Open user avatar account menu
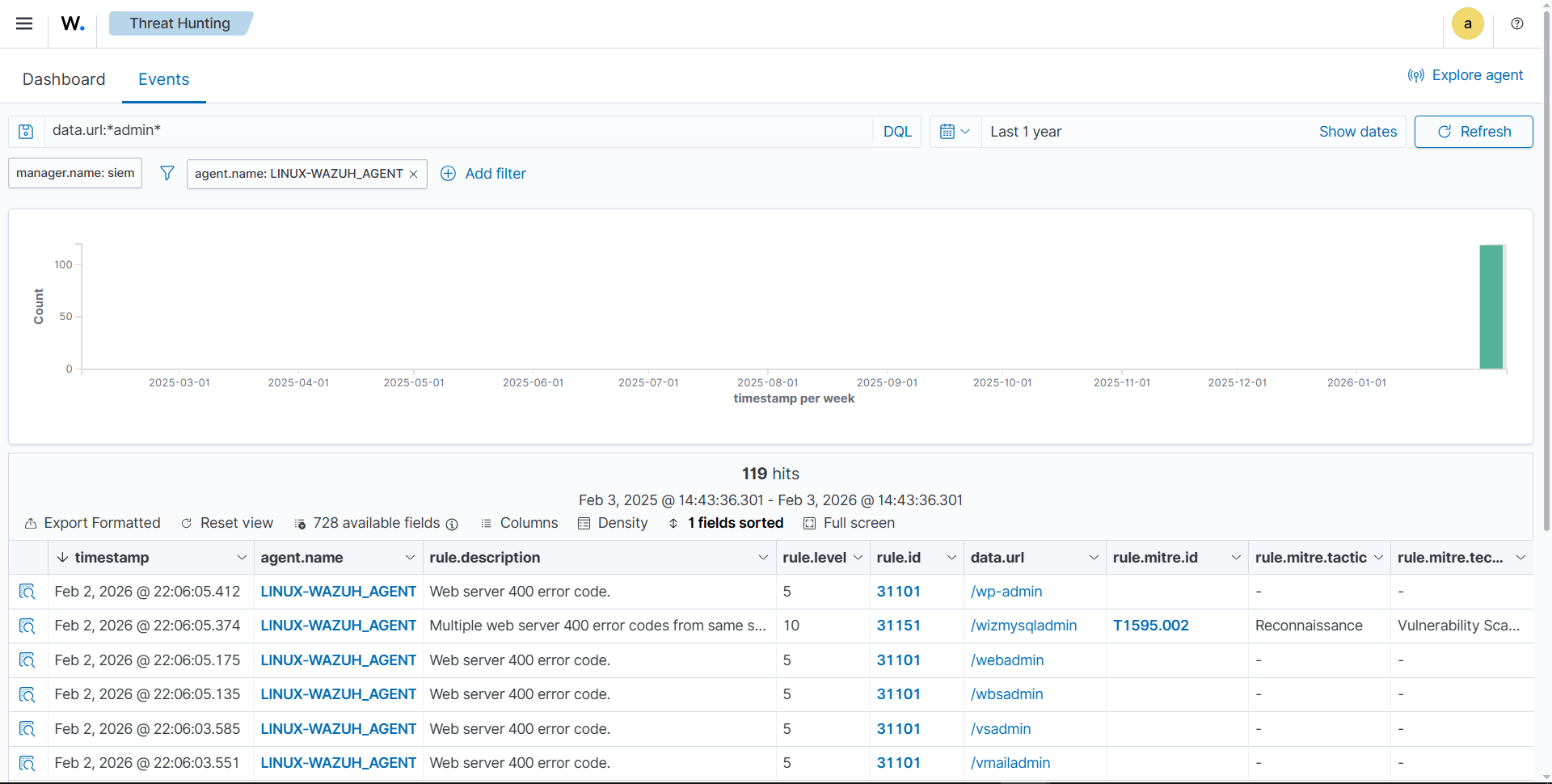Viewport: 1552px width, 784px height. tap(1467, 23)
